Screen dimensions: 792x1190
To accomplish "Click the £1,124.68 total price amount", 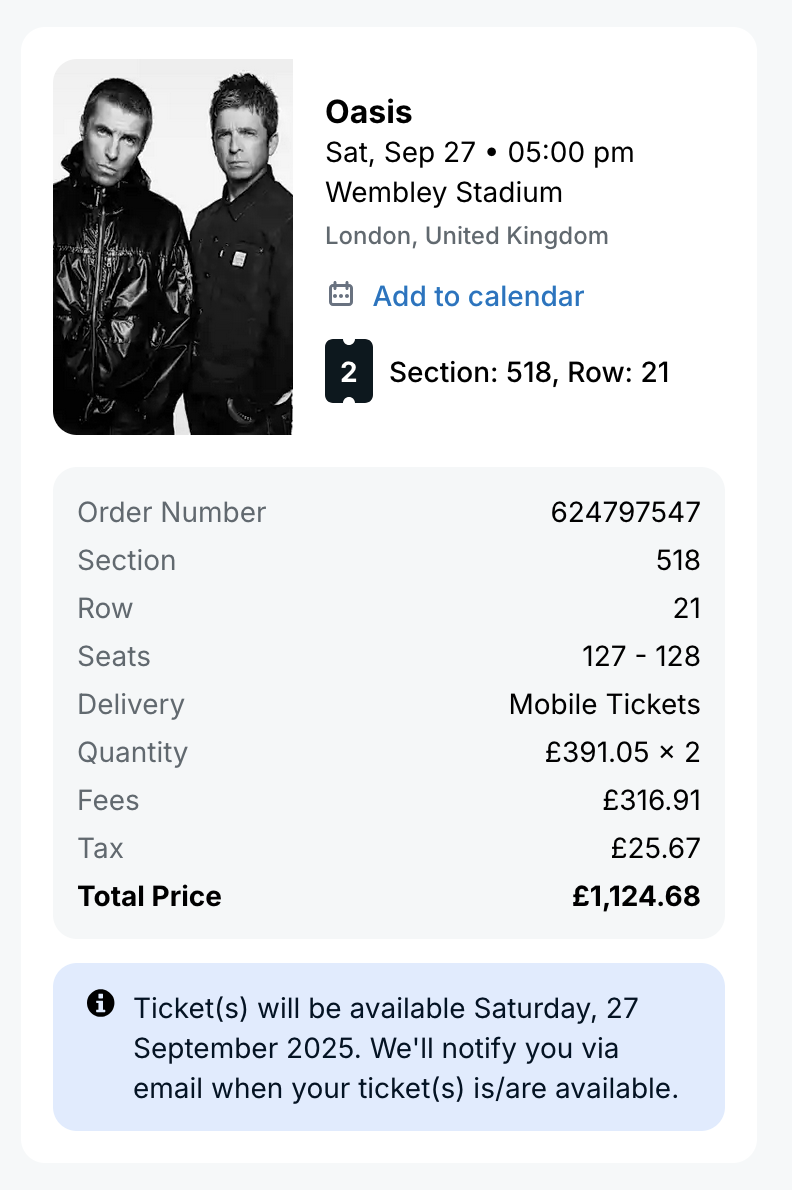I will tap(636, 896).
